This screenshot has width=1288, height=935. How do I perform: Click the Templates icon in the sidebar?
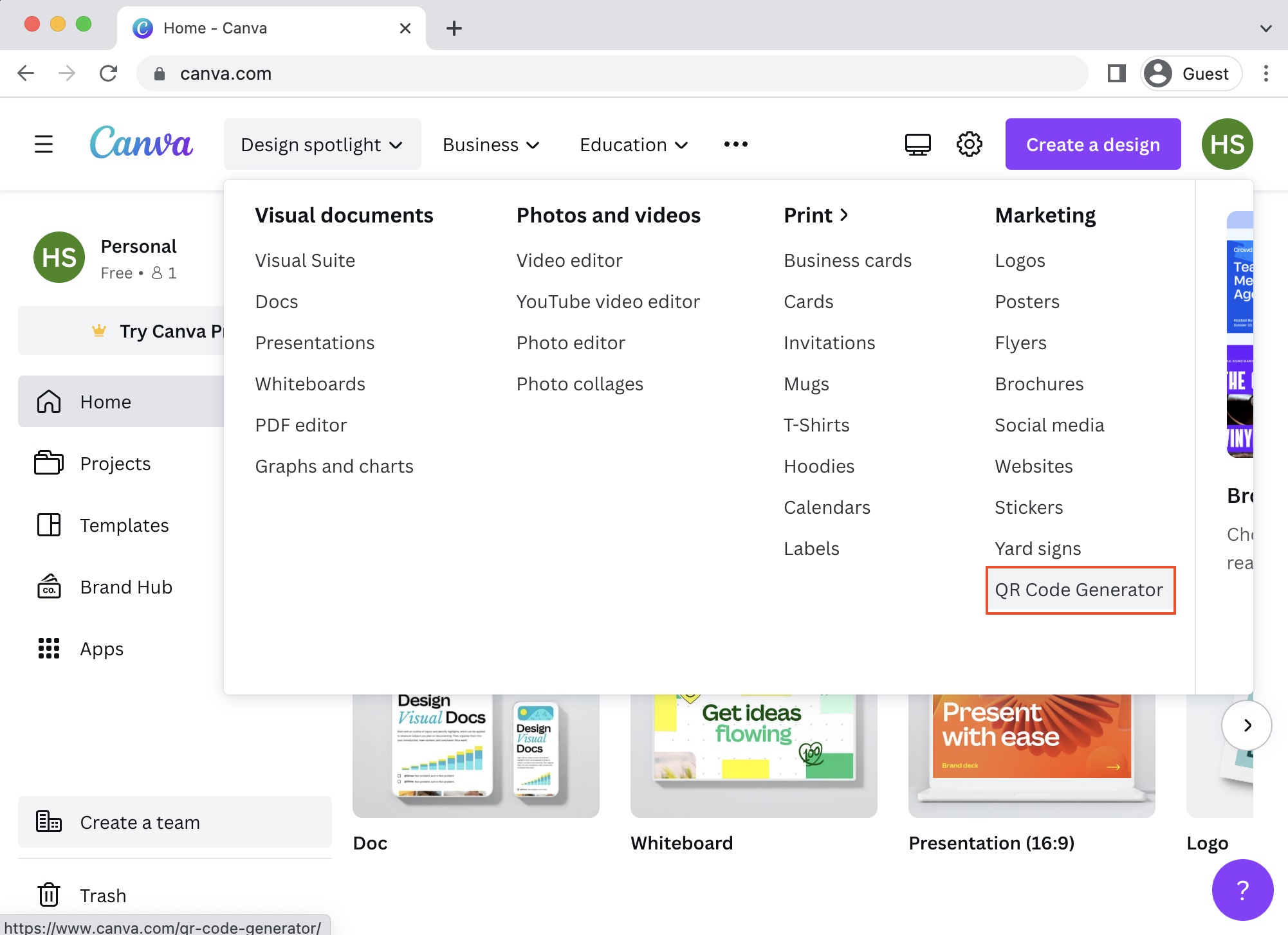(x=49, y=525)
